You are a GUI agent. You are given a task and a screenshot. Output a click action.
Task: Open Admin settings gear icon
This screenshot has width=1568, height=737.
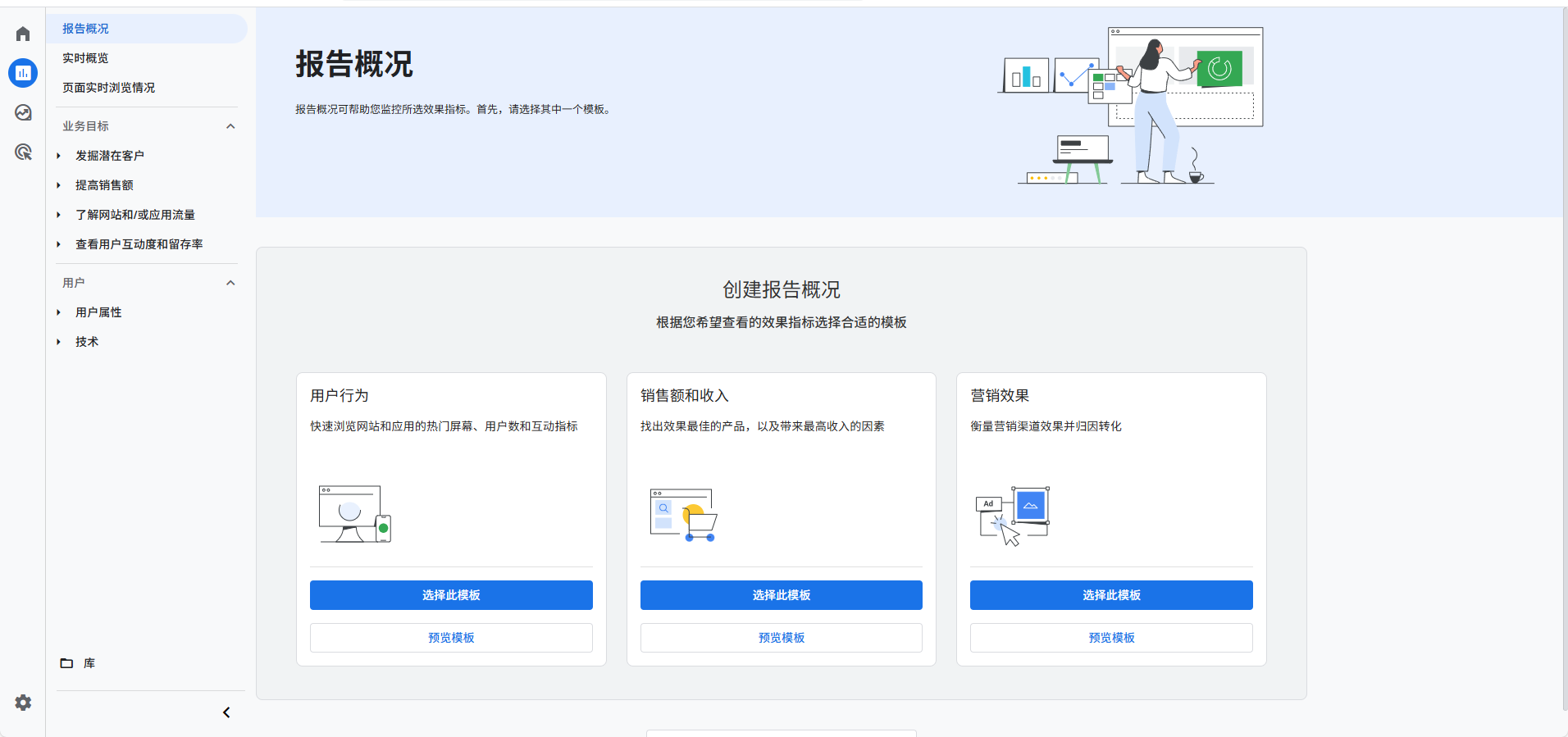23,703
